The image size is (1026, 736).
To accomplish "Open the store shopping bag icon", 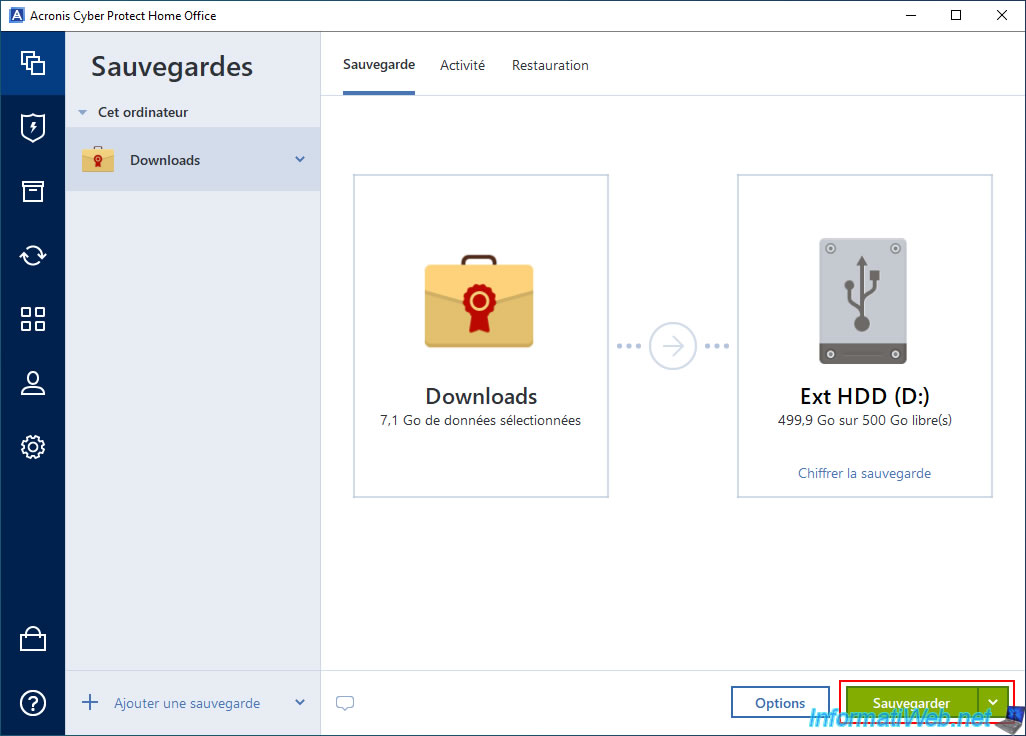I will click(33, 639).
